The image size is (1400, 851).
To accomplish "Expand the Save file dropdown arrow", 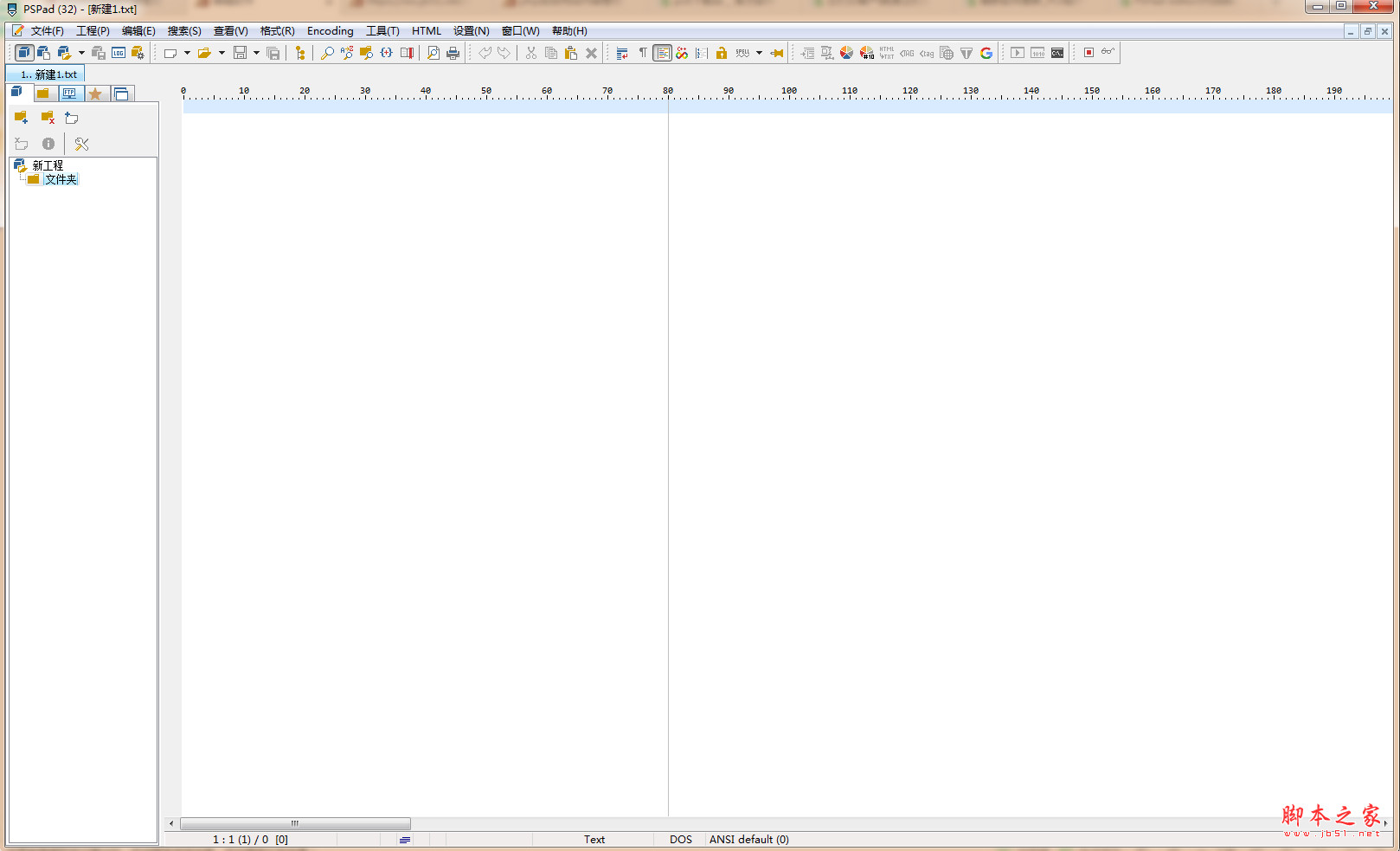I will [x=256, y=53].
